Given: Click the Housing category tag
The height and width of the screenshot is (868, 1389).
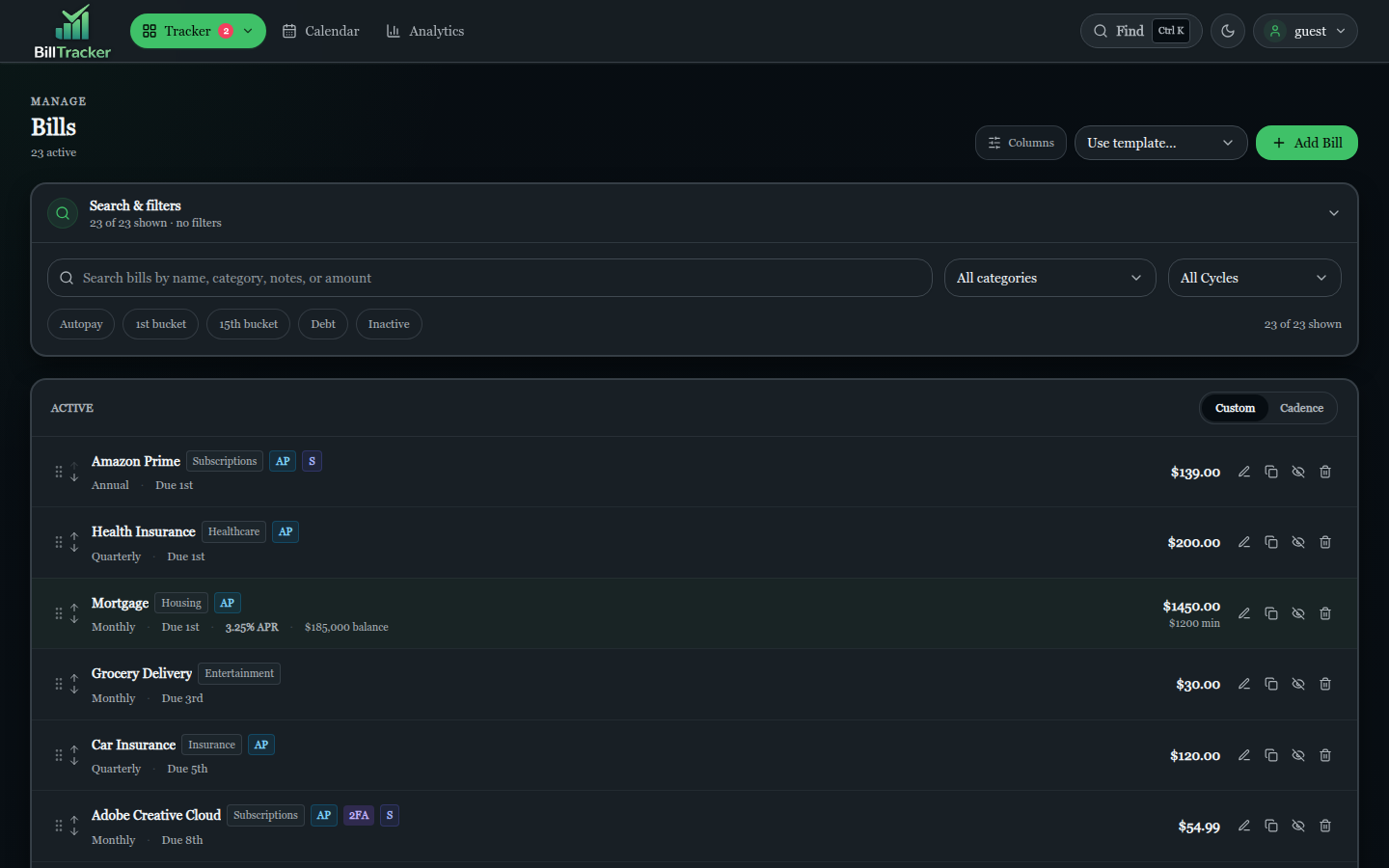Looking at the screenshot, I should (181, 603).
